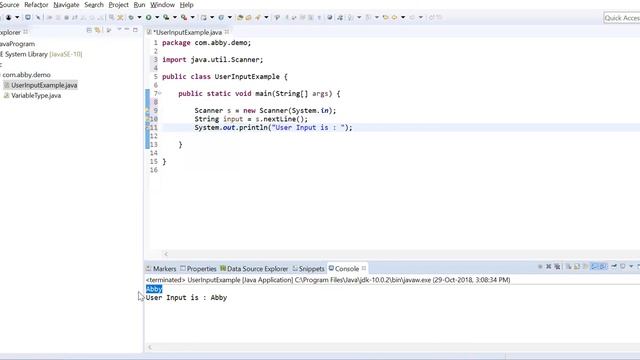Open the Debug button dropdown arrow
Screen dimensions: 640x360
click(139, 18)
